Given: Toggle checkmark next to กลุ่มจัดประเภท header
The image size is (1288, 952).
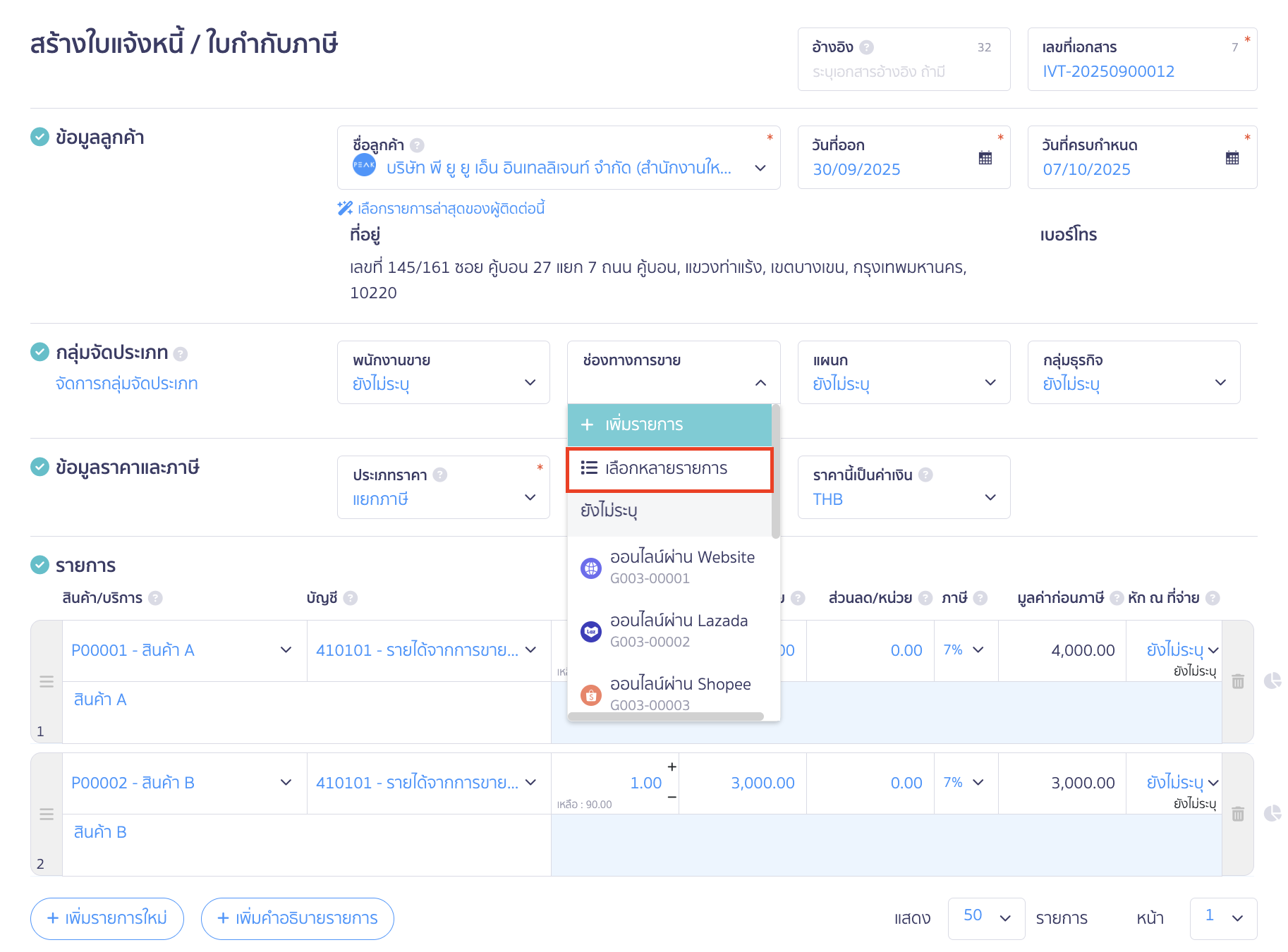Looking at the screenshot, I should click(39, 353).
